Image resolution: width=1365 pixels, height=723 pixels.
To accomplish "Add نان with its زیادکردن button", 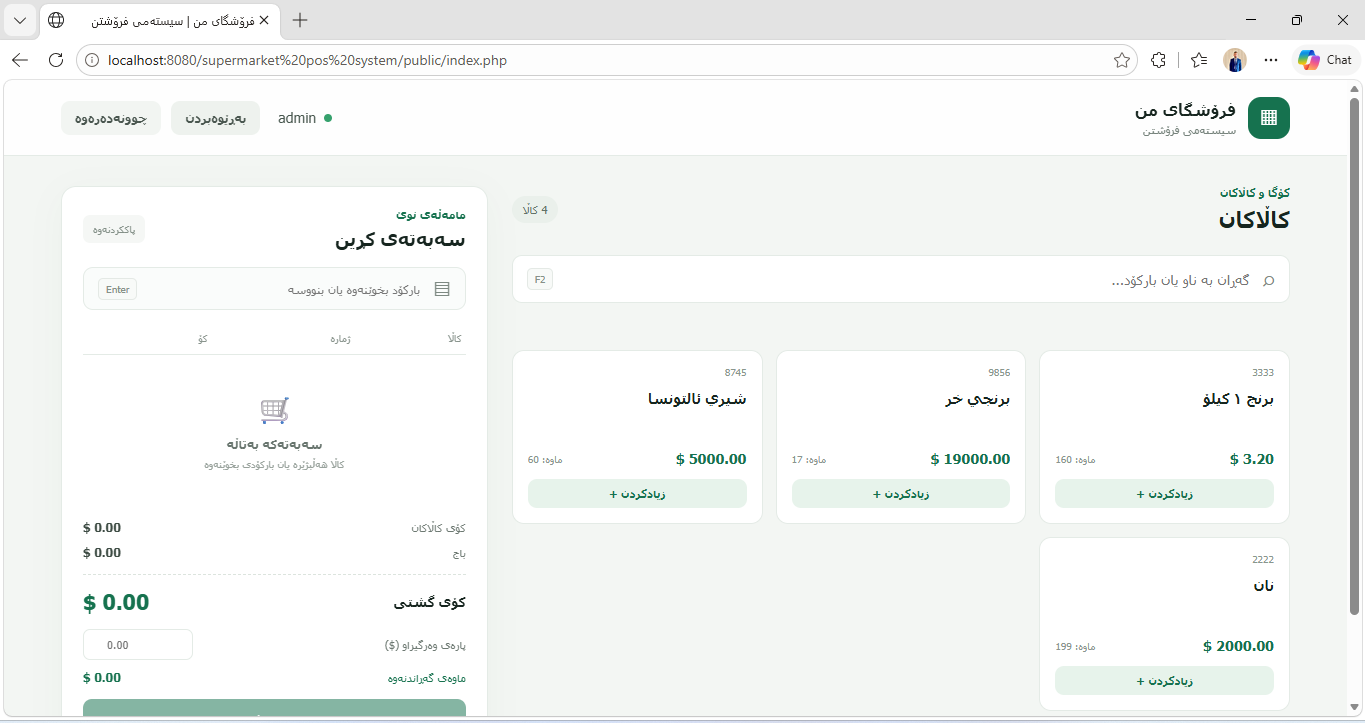I will point(1164,681).
